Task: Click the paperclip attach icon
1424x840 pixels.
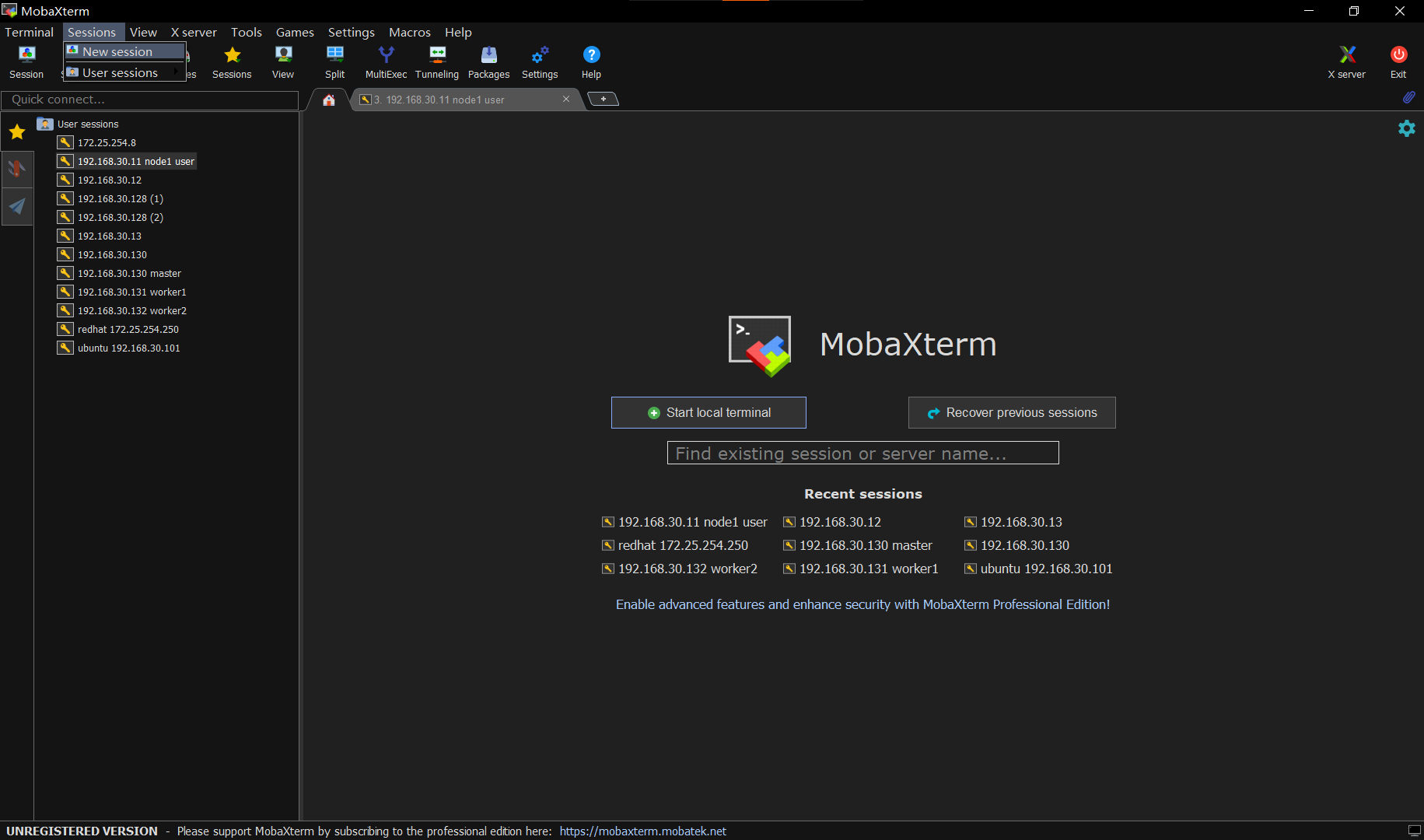Action: [1408, 97]
